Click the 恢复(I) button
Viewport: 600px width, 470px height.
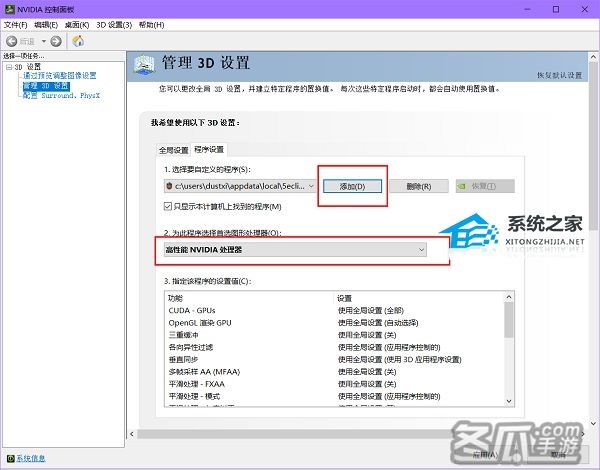[x=485, y=186]
